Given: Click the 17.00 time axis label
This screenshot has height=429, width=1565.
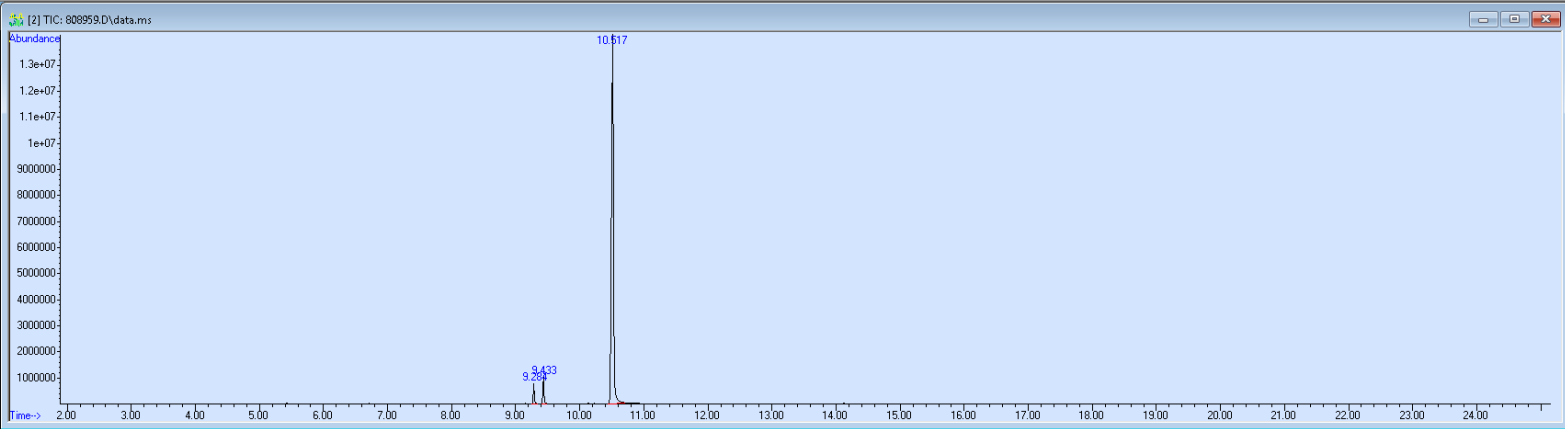Looking at the screenshot, I should [1027, 414].
